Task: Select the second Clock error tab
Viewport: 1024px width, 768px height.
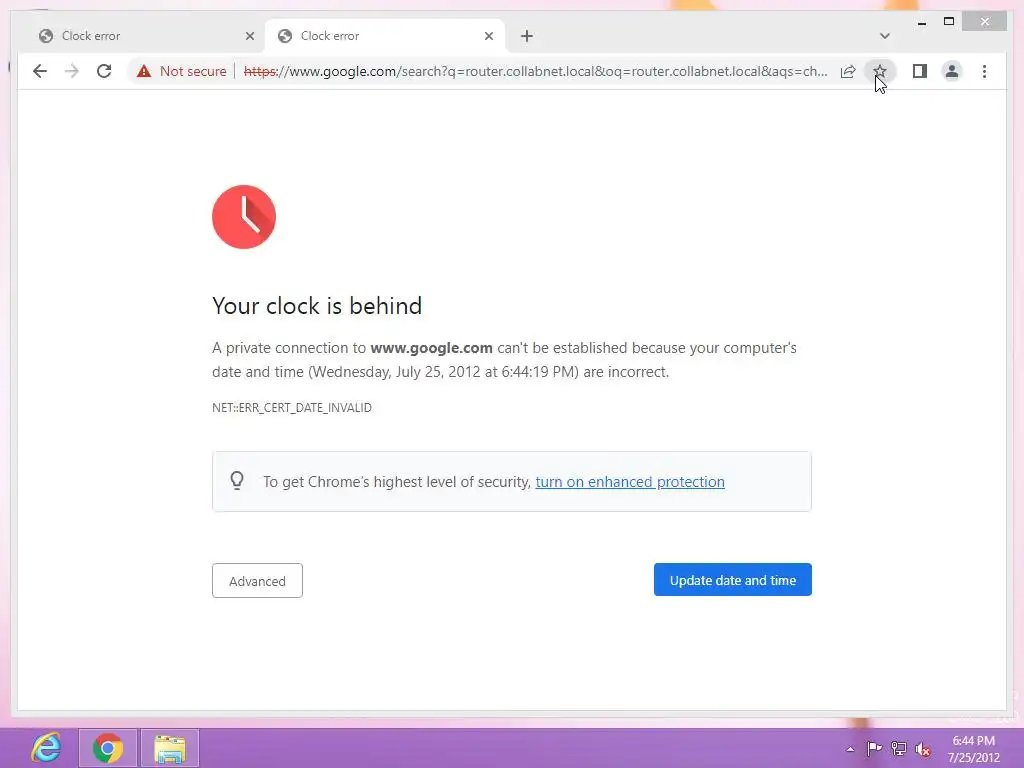Action: pos(385,36)
